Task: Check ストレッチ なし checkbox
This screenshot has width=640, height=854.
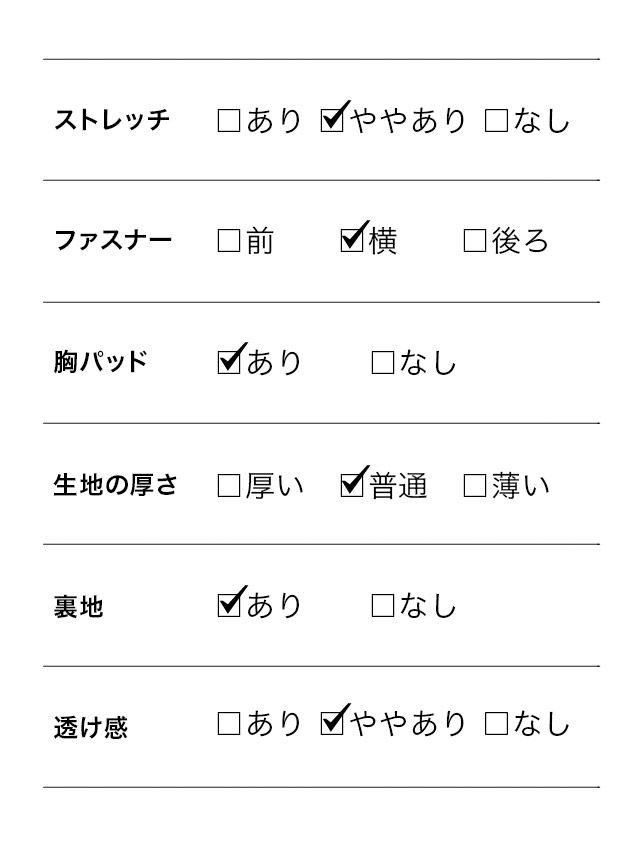Action: click(x=496, y=121)
